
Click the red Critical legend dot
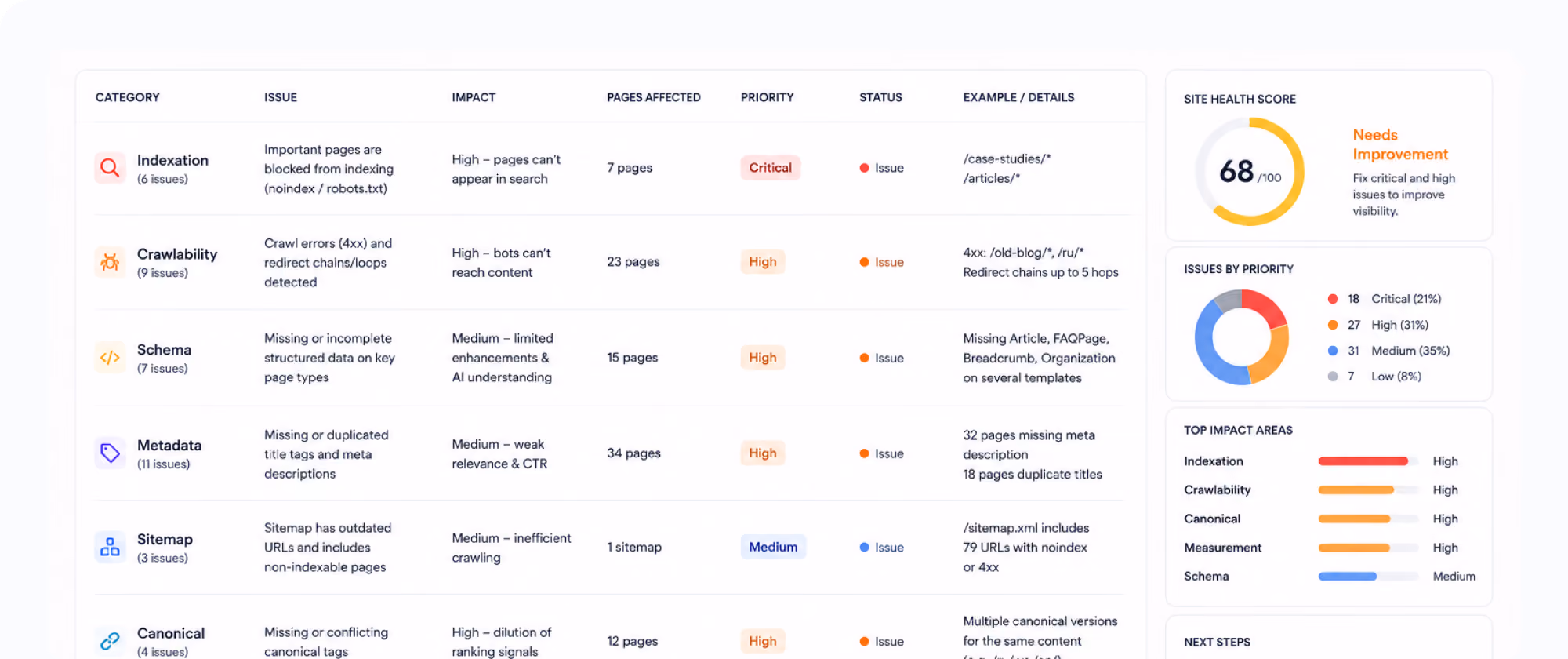(x=1332, y=299)
